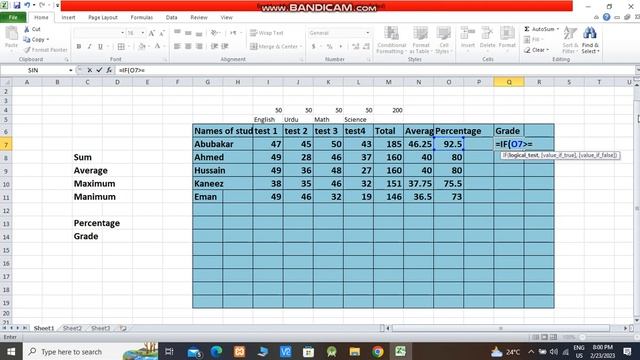Open the File tab
Viewport: 640px width, 360px height.
pyautogui.click(x=13, y=18)
